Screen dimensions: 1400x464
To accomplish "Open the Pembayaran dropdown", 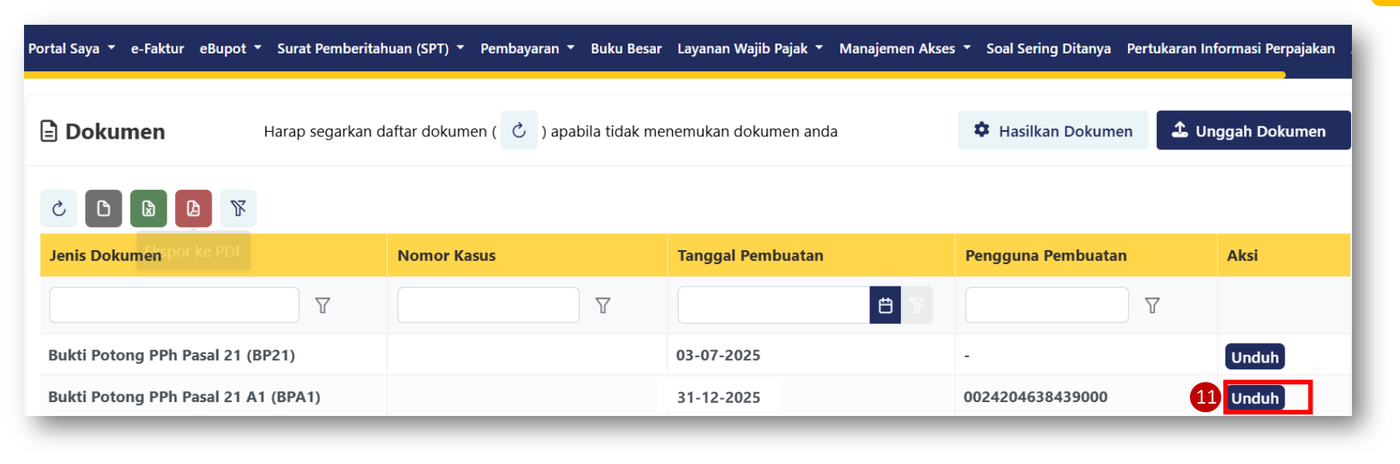I will [528, 48].
